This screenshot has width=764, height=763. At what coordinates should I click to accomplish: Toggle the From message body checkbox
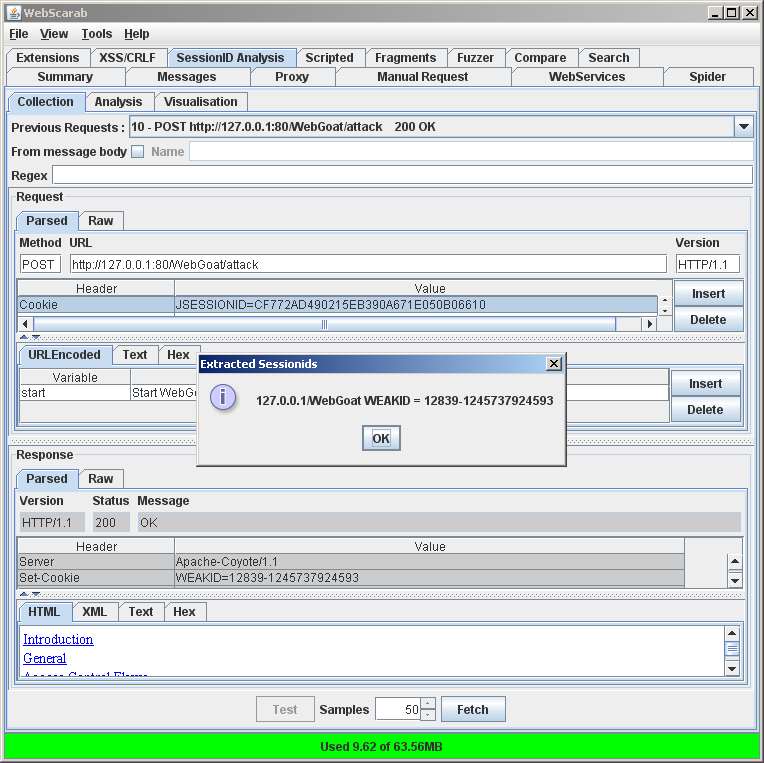[138, 152]
